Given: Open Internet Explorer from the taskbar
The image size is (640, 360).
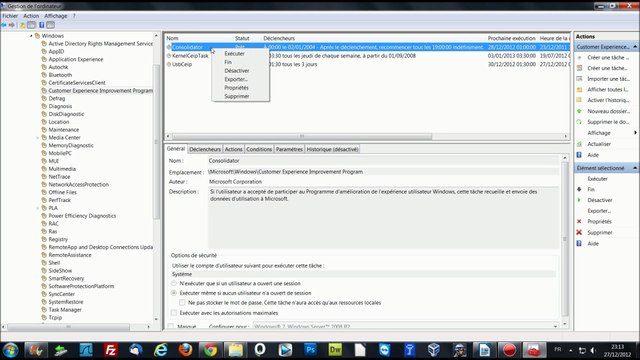Looking at the screenshot, I should pos(160,350).
